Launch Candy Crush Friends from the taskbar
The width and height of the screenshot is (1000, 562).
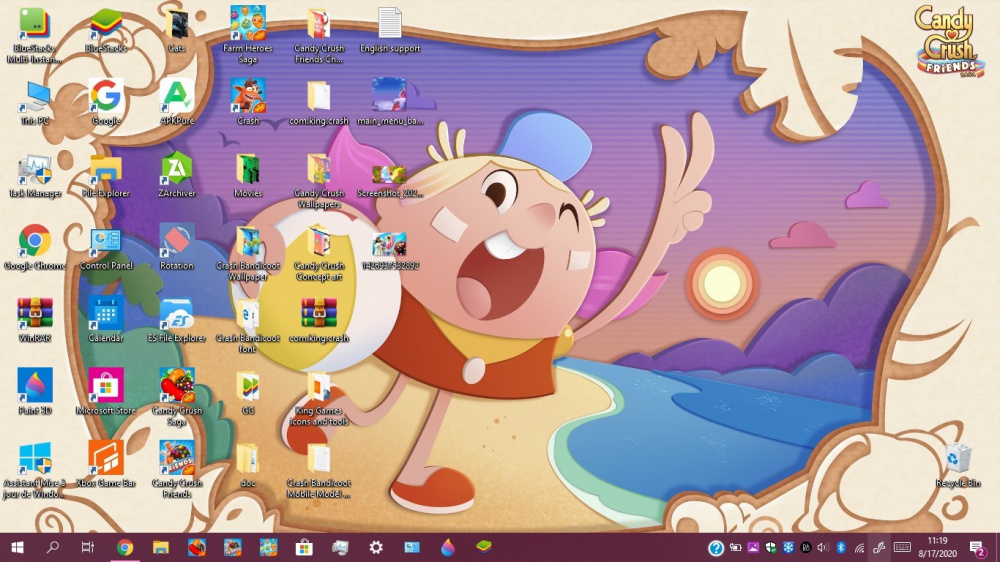point(232,547)
